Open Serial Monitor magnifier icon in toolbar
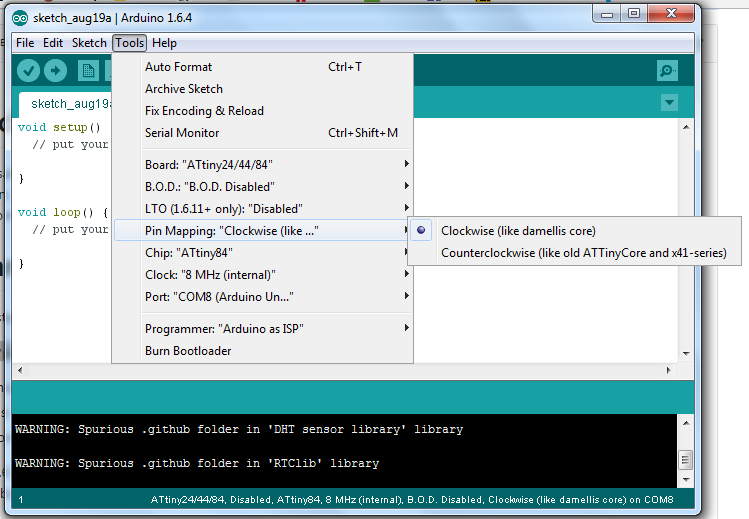749x519 pixels. coord(667,71)
